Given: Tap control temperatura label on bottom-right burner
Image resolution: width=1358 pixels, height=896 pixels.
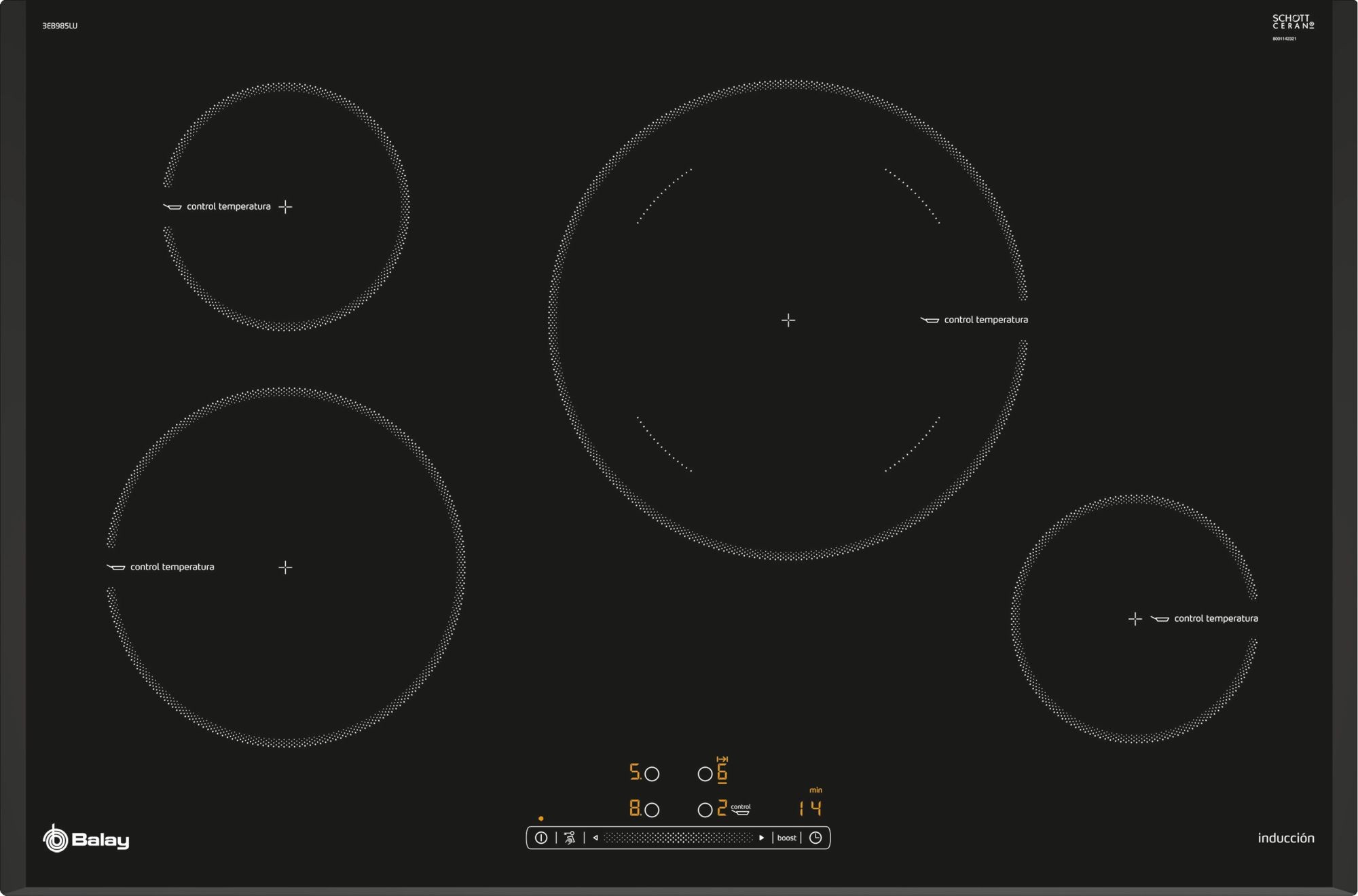Looking at the screenshot, I should tap(1215, 618).
